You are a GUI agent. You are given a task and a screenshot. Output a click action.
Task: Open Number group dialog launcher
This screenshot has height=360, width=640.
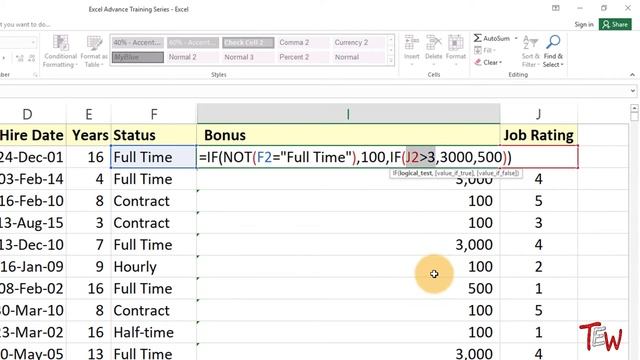click(35, 75)
